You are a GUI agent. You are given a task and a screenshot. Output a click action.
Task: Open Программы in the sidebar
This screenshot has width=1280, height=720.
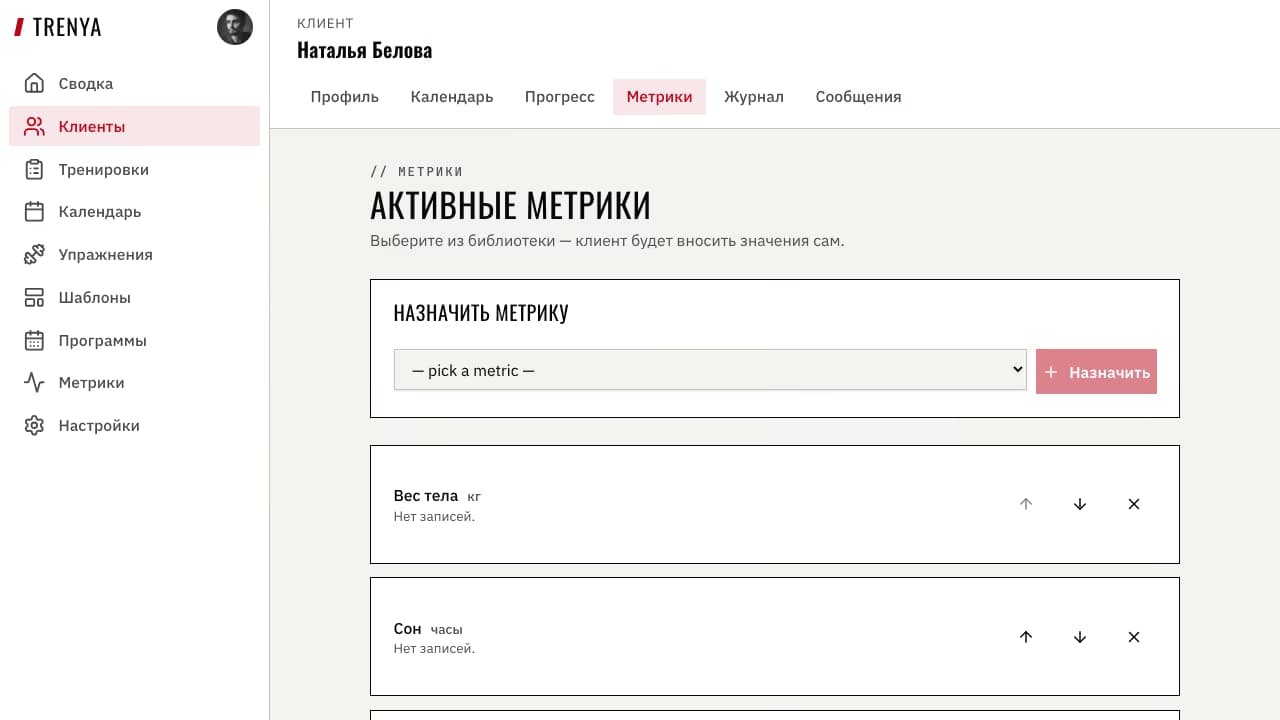click(x=134, y=340)
